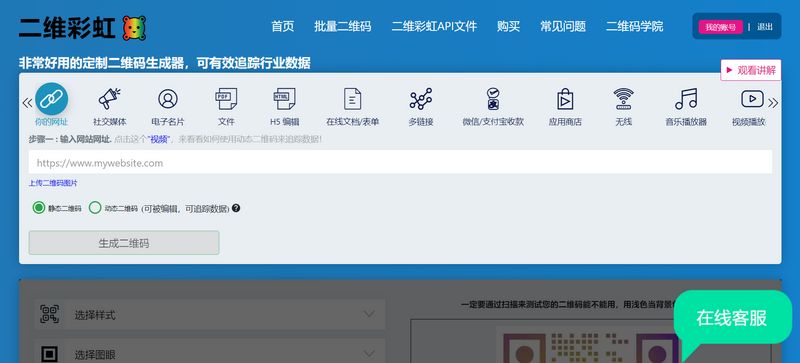Viewport: 800px width, 363px height.
Task: Show more QR types with right arrows
Action: [x=773, y=103]
